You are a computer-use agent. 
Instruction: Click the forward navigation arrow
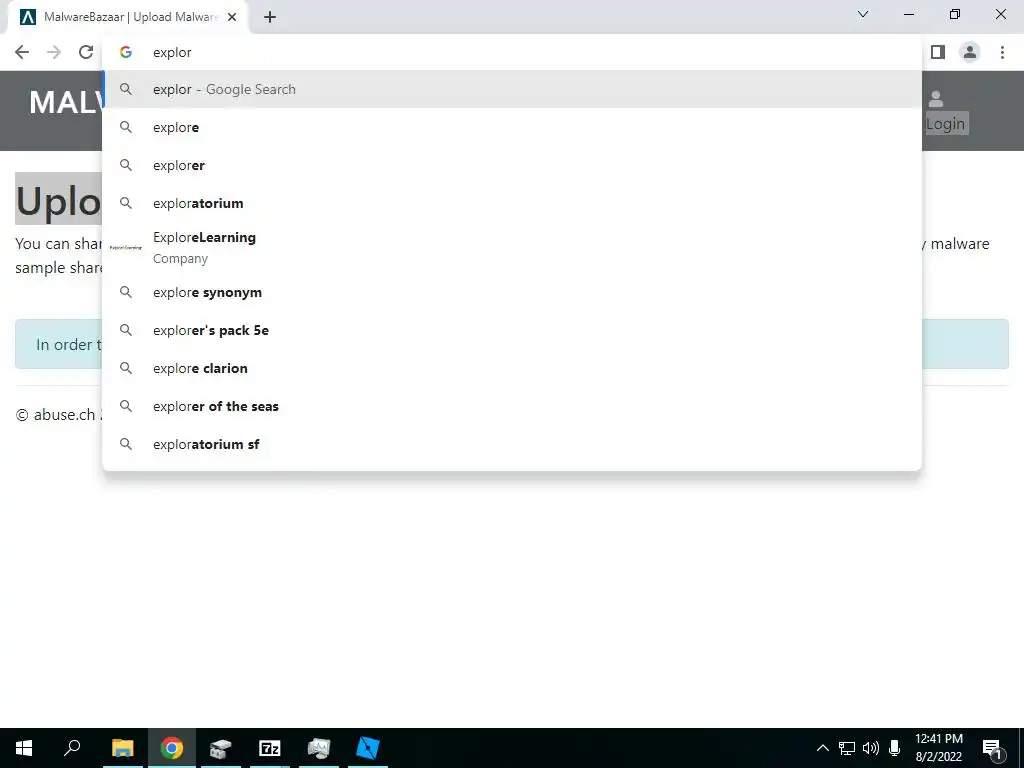54,52
